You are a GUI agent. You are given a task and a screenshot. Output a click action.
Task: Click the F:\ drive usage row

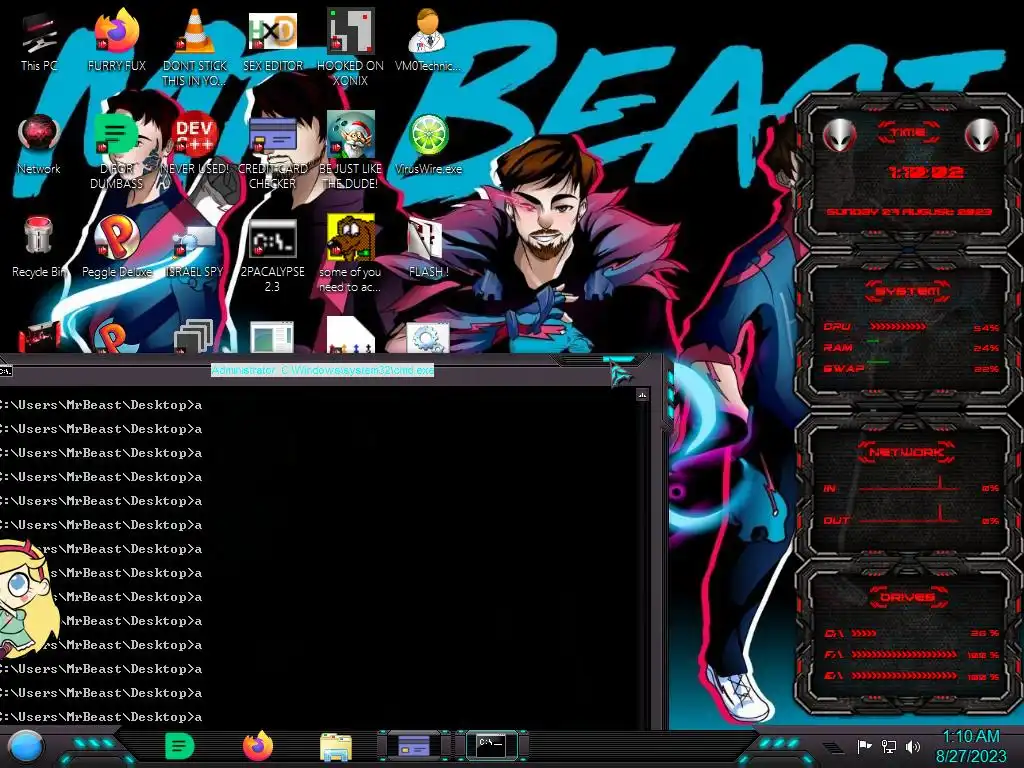(x=911, y=654)
